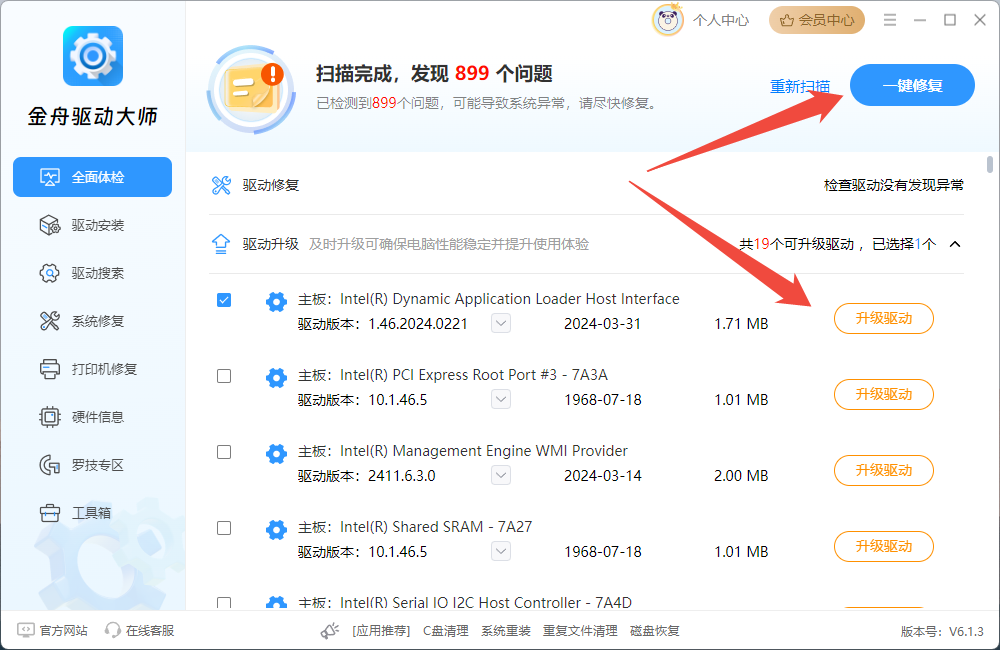The height and width of the screenshot is (650, 1000).
Task: Click the 官方网站 monitor icon
Action: coord(26,630)
